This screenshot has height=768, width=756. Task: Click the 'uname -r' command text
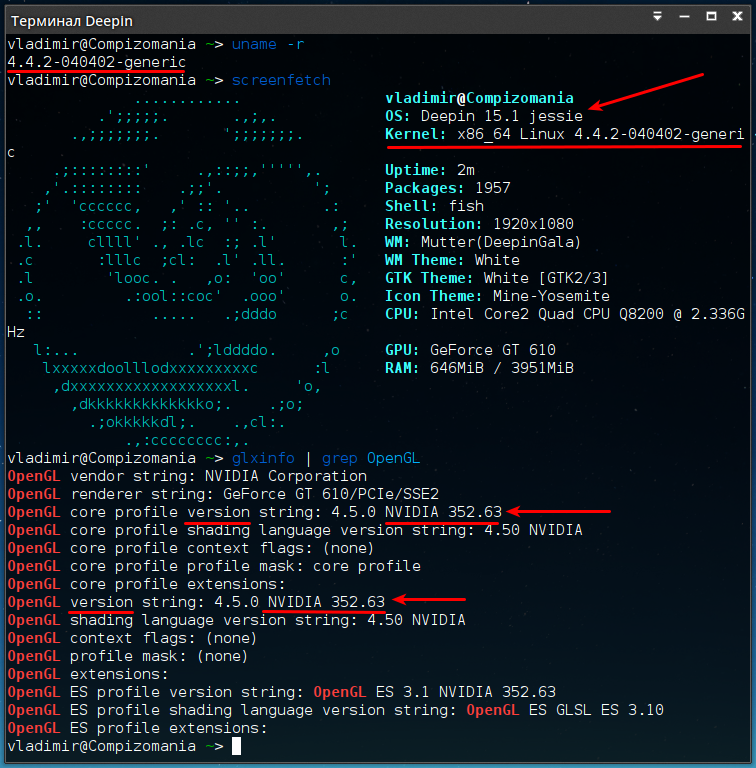point(268,45)
